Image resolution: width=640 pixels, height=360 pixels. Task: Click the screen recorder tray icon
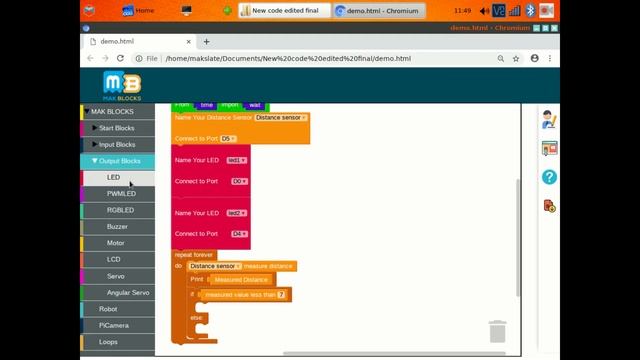[546, 10]
